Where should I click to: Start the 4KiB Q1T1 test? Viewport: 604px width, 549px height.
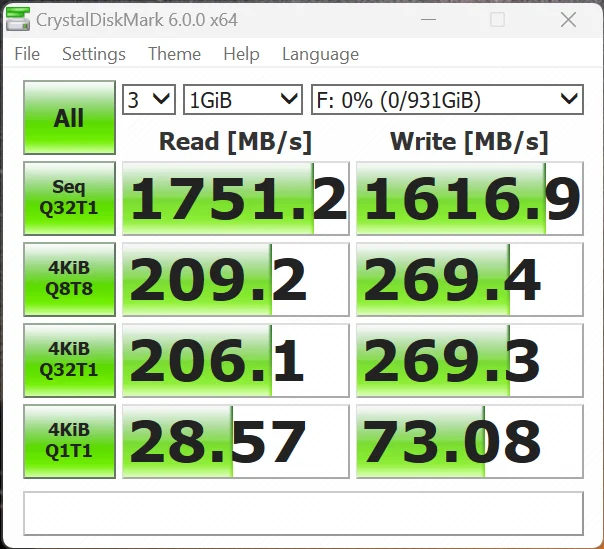tap(69, 441)
